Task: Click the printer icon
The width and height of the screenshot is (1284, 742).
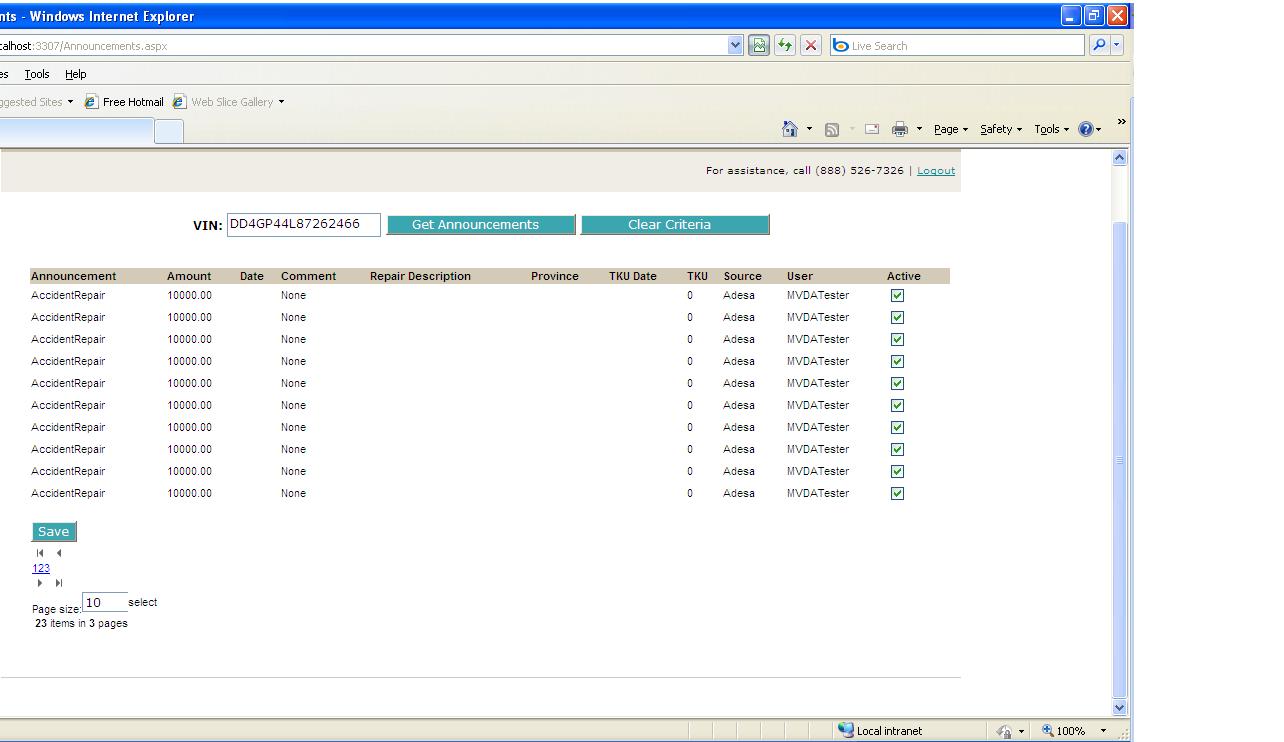Action: pos(900,129)
